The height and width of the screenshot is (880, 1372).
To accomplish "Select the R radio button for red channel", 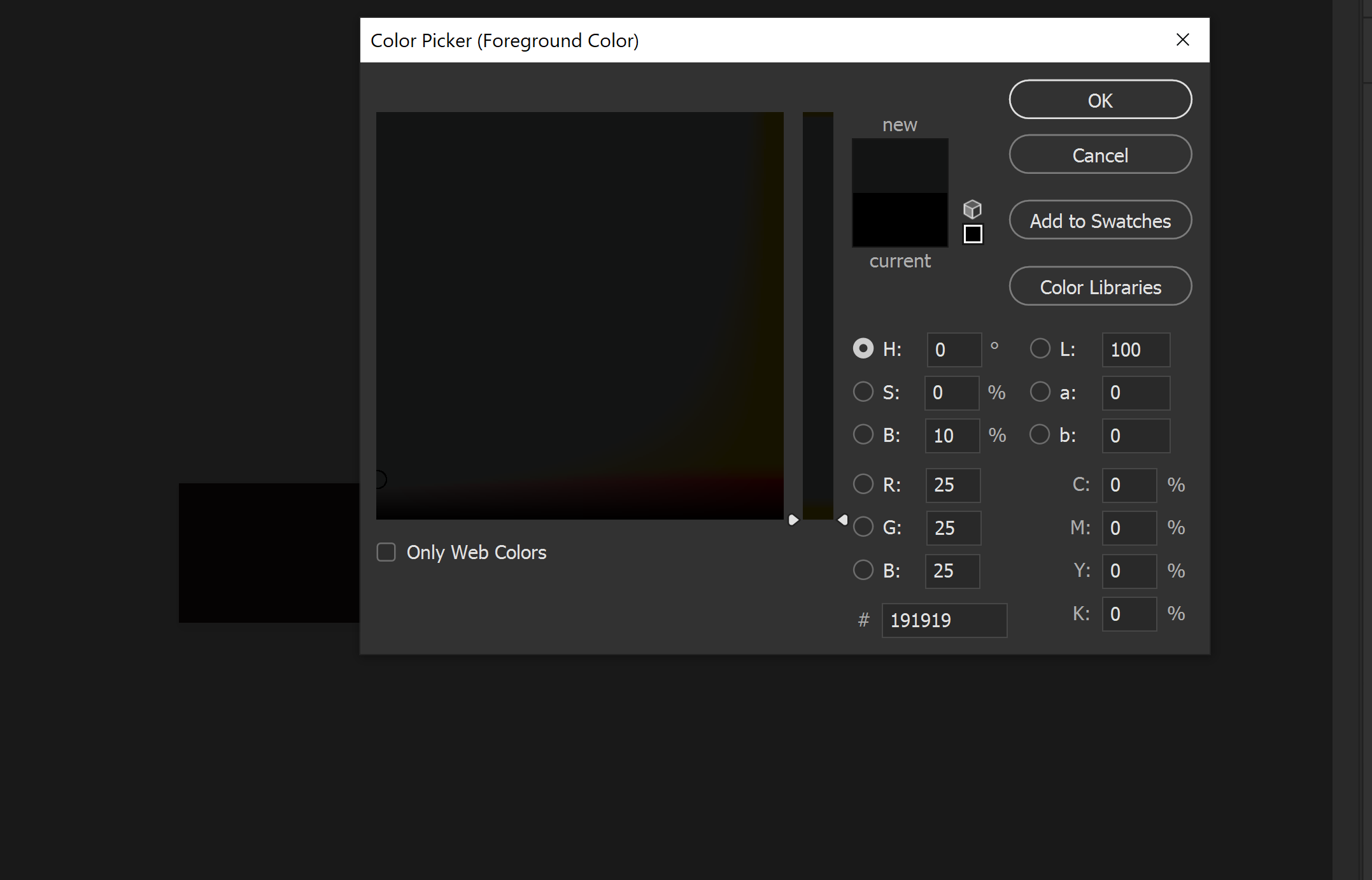I will [863, 484].
